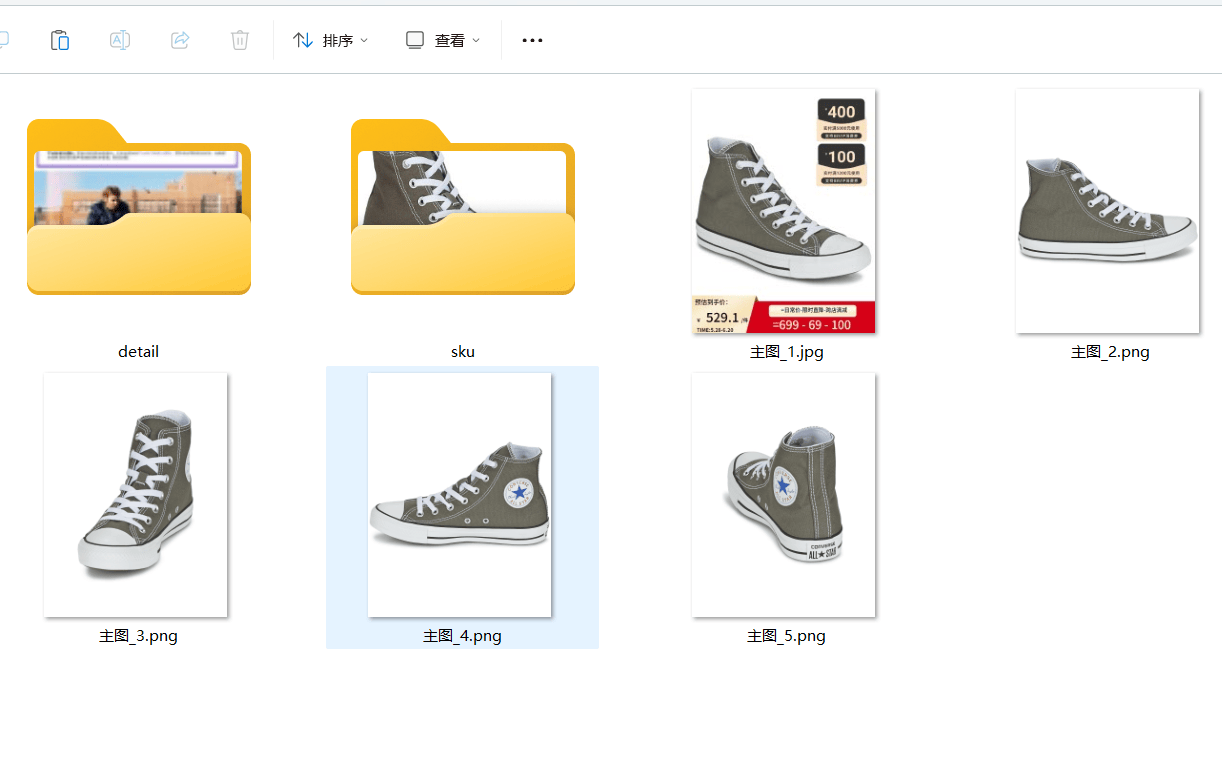This screenshot has height=774, width=1222.
Task: Select the 主图_2.png thumbnail
Action: 1107,211
